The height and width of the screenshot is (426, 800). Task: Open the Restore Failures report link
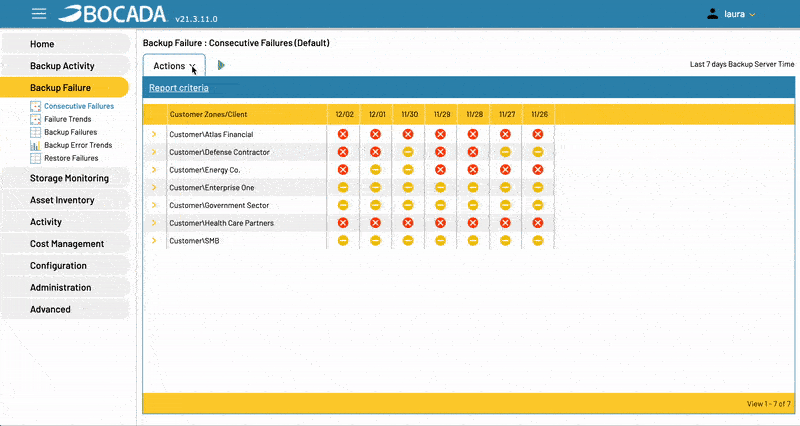pyautogui.click(x=71, y=158)
